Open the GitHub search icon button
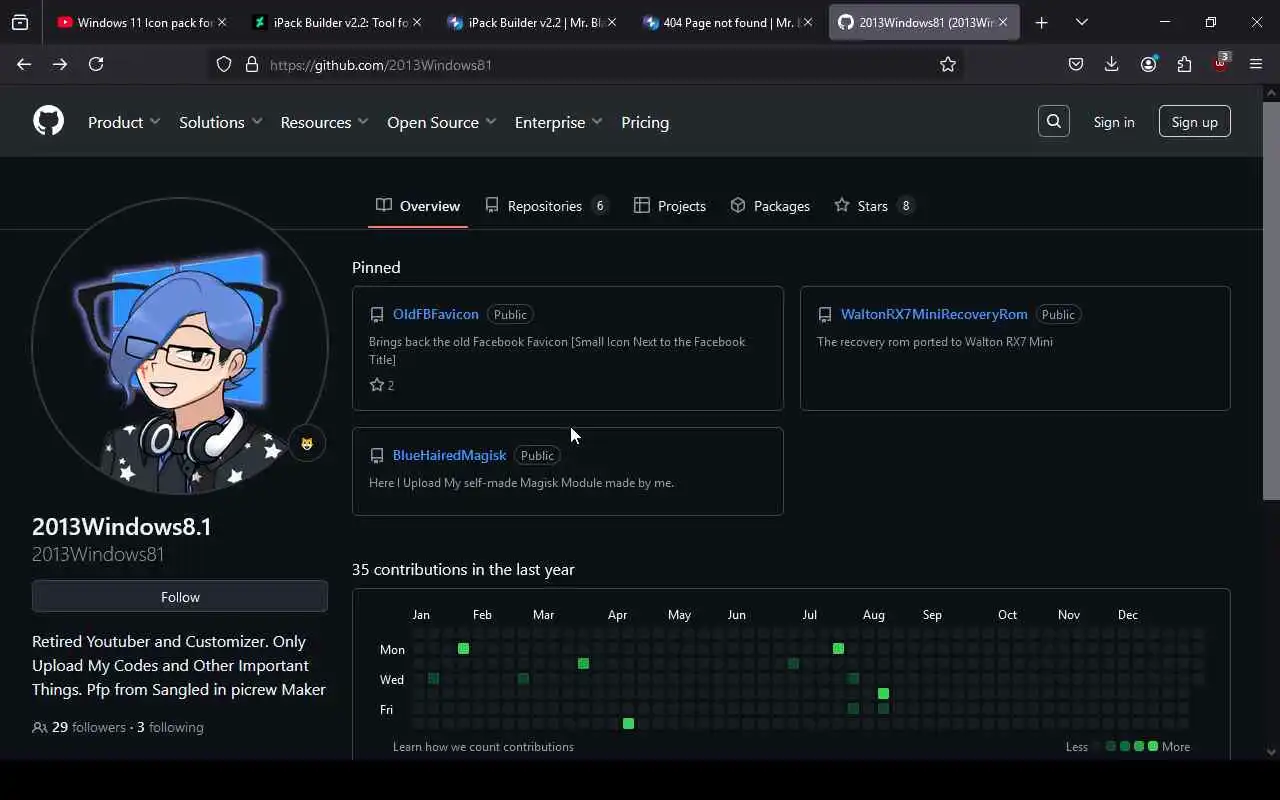 click(x=1054, y=121)
